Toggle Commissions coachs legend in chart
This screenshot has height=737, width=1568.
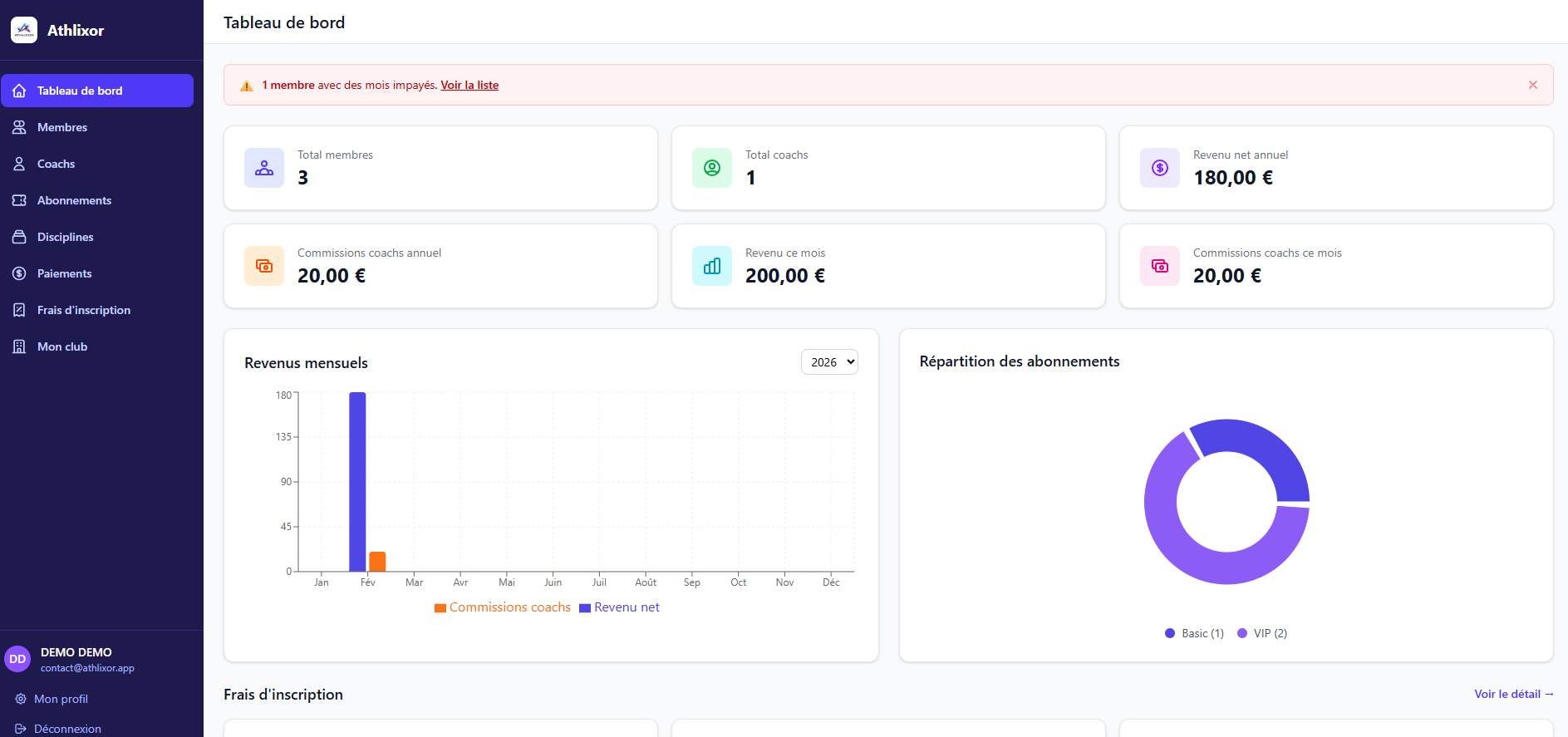(x=503, y=607)
